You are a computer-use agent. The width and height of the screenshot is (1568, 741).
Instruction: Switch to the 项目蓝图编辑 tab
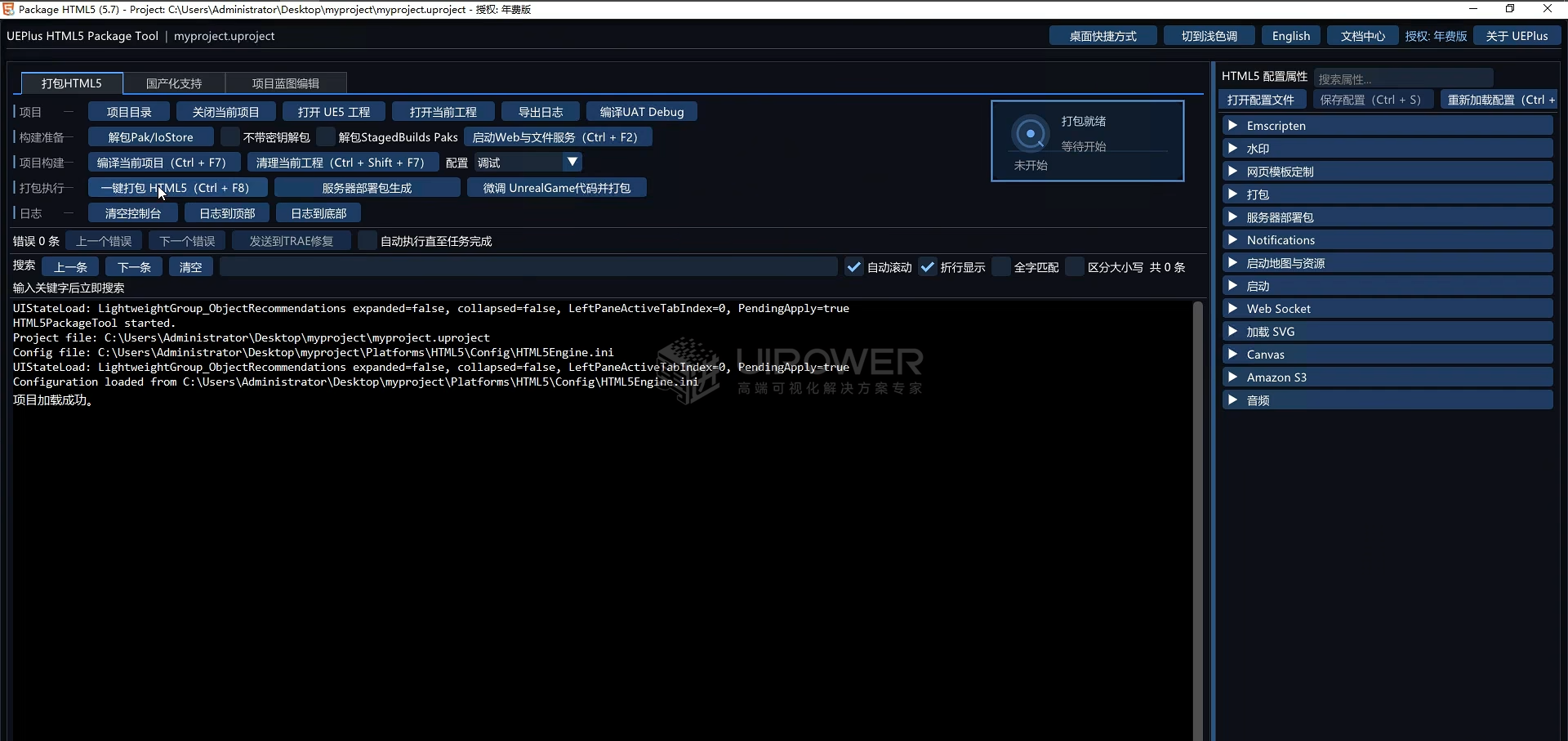point(286,83)
